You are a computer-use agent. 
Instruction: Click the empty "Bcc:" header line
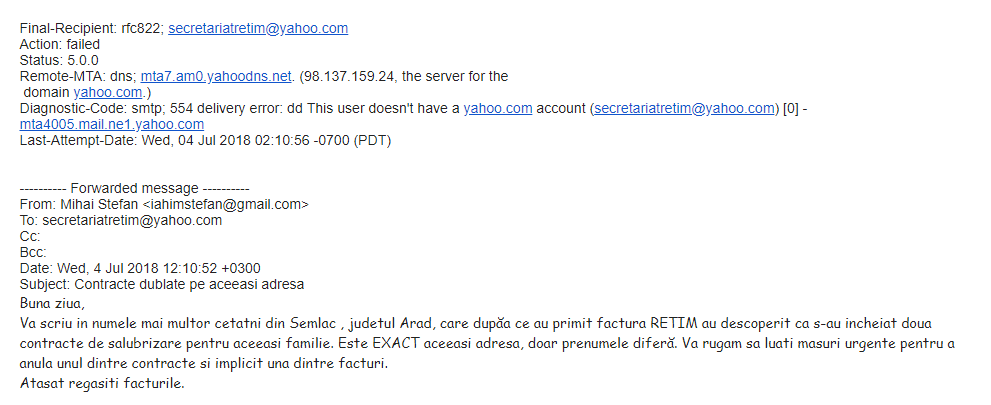point(33,252)
